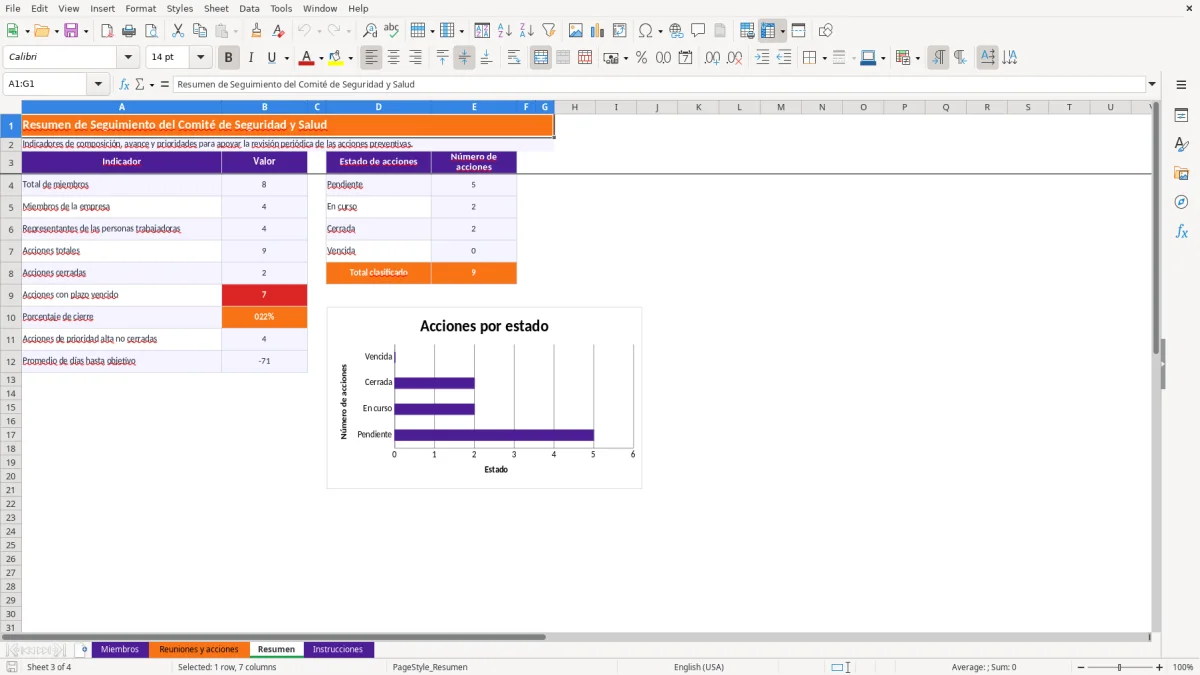
Task: Expand the Name Box dropdown
Action: [x=98, y=84]
